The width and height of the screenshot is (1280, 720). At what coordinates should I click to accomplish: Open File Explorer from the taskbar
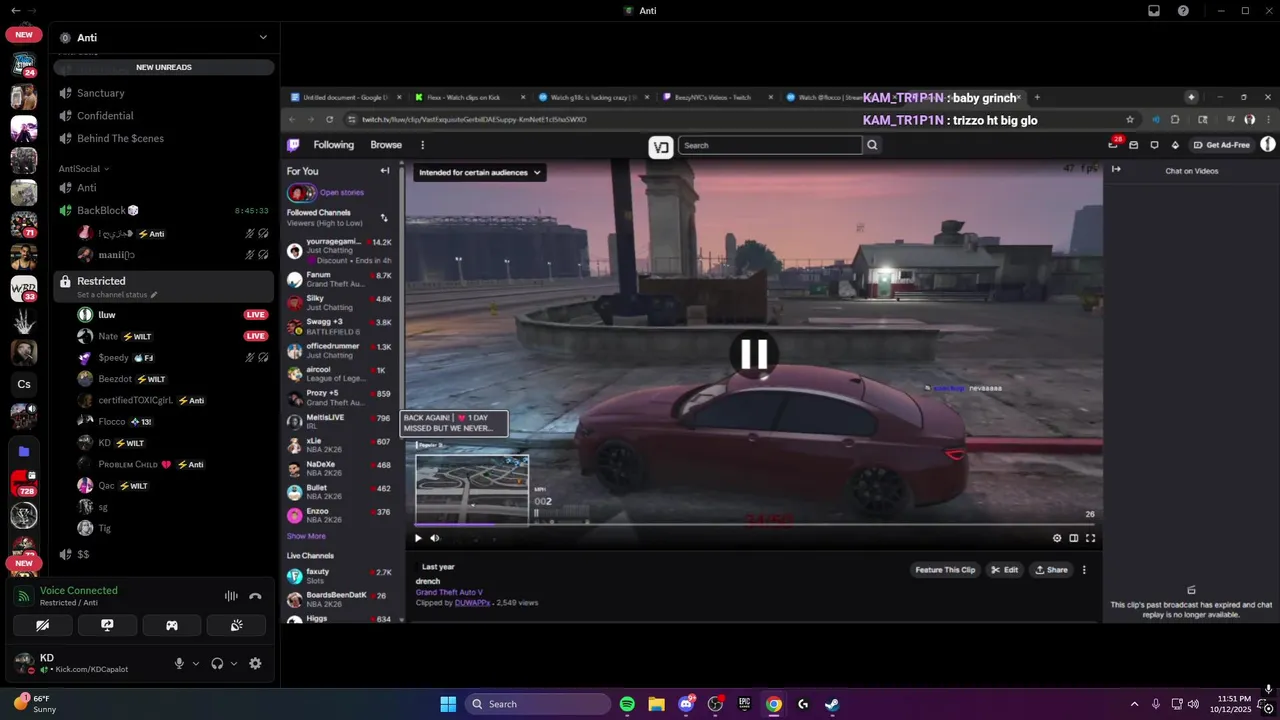656,704
